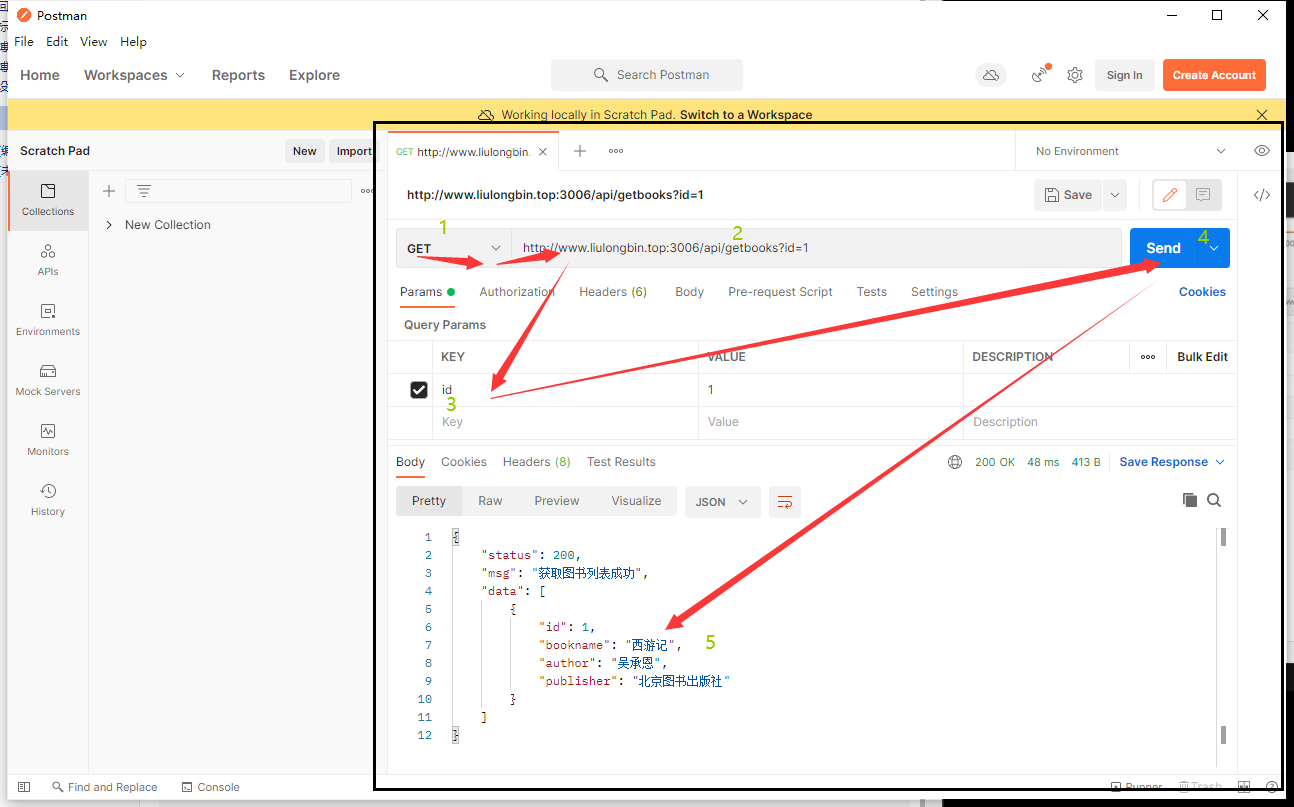Click the collections filter icon

point(144,191)
